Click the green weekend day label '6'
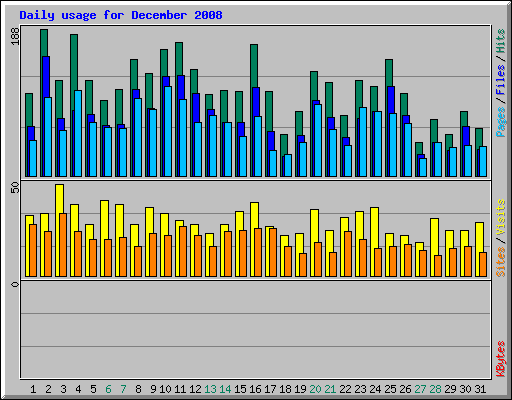512x400 pixels. [108, 389]
